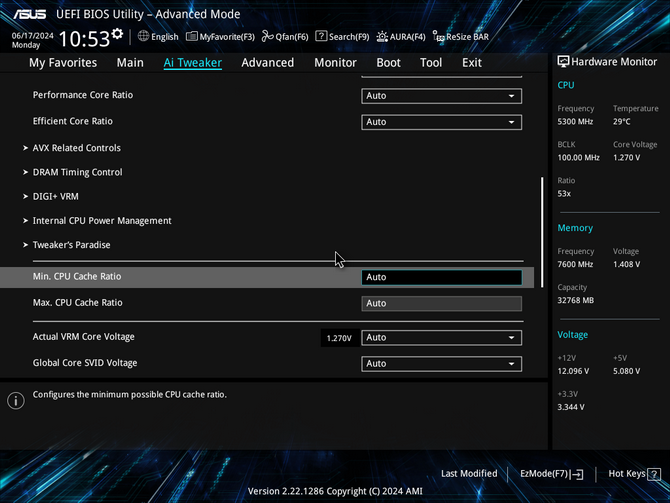Click CPU frequency value 5300 MHz
This screenshot has width=670, height=503.
tap(575, 122)
